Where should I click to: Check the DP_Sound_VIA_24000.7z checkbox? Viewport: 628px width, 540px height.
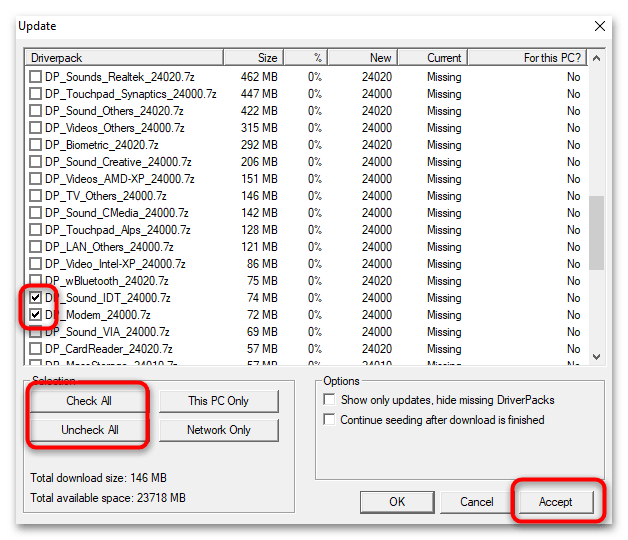[x=36, y=332]
